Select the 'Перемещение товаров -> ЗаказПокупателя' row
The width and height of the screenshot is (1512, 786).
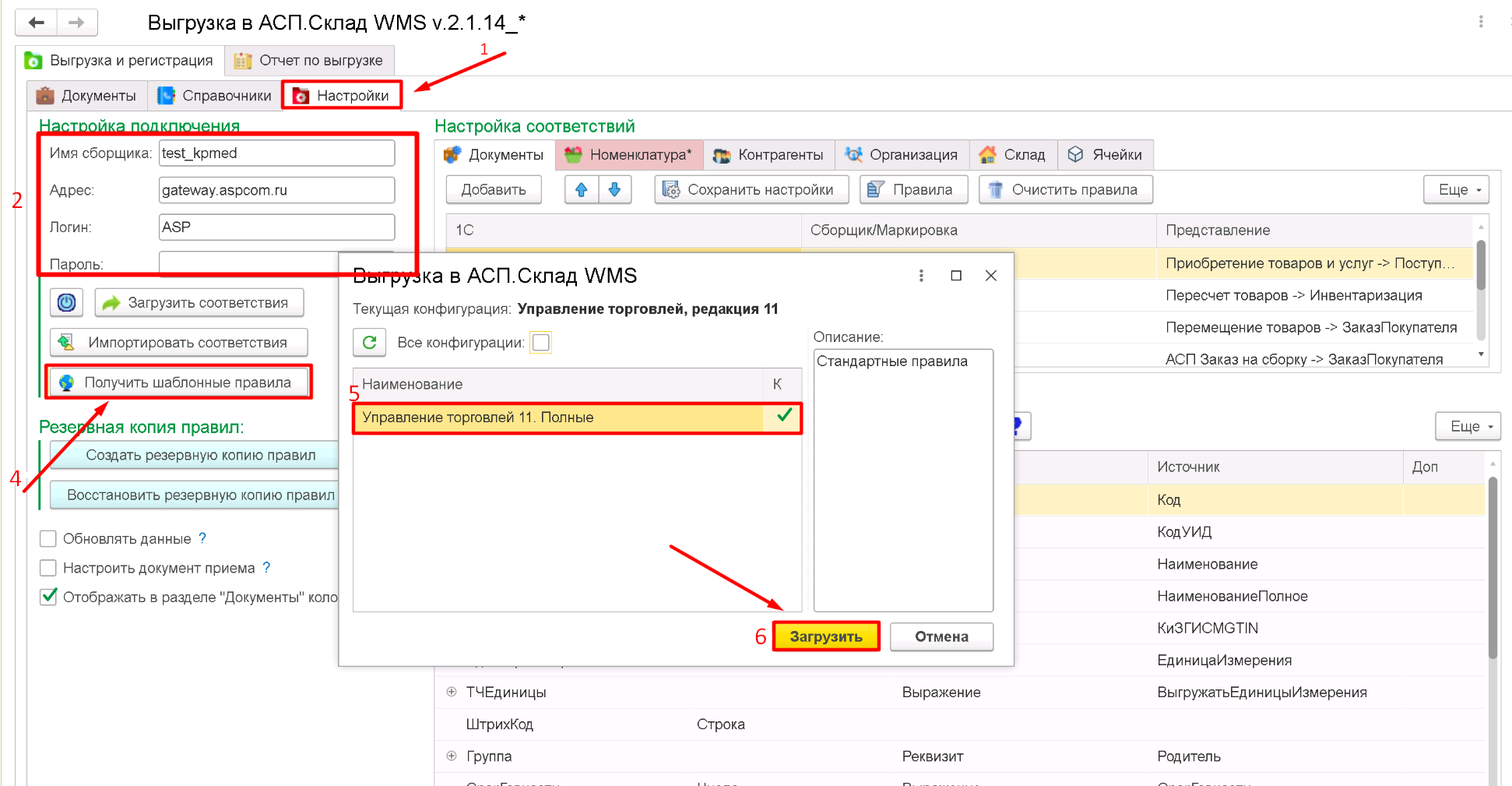click(1311, 327)
